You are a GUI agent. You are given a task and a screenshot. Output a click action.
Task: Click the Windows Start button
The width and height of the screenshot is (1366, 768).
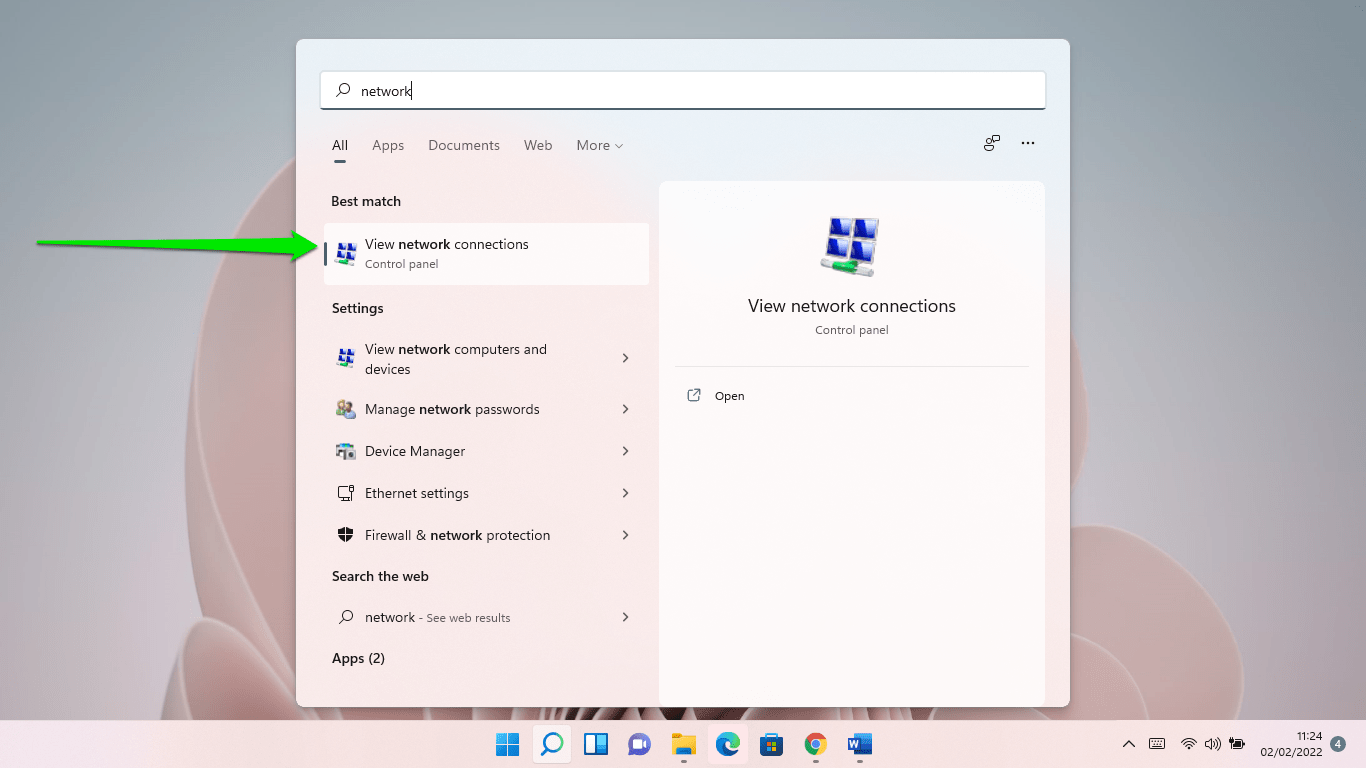pyautogui.click(x=508, y=744)
